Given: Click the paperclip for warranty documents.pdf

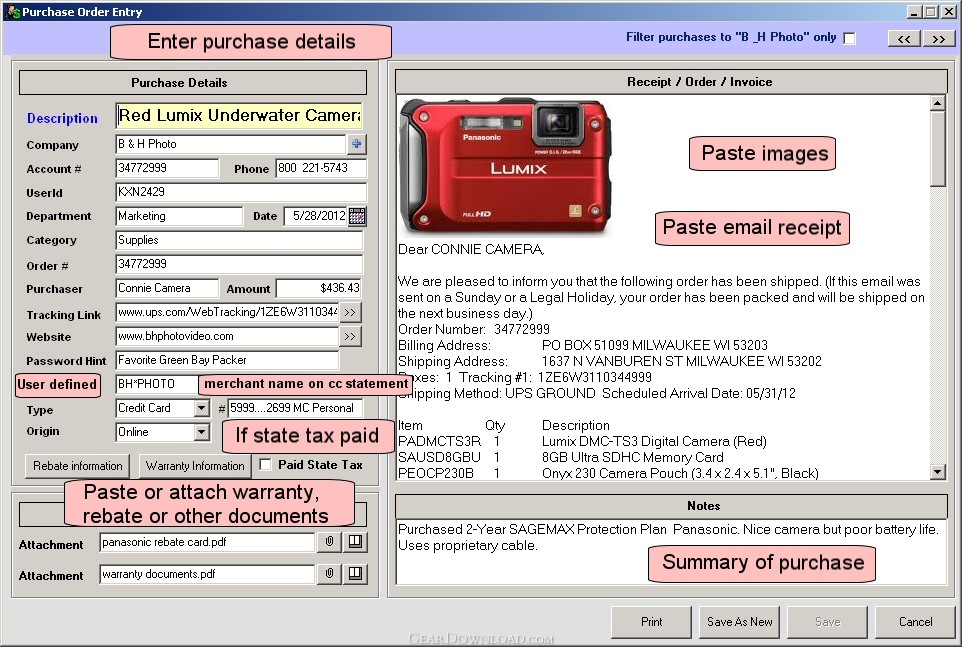Looking at the screenshot, I should coord(329,573).
